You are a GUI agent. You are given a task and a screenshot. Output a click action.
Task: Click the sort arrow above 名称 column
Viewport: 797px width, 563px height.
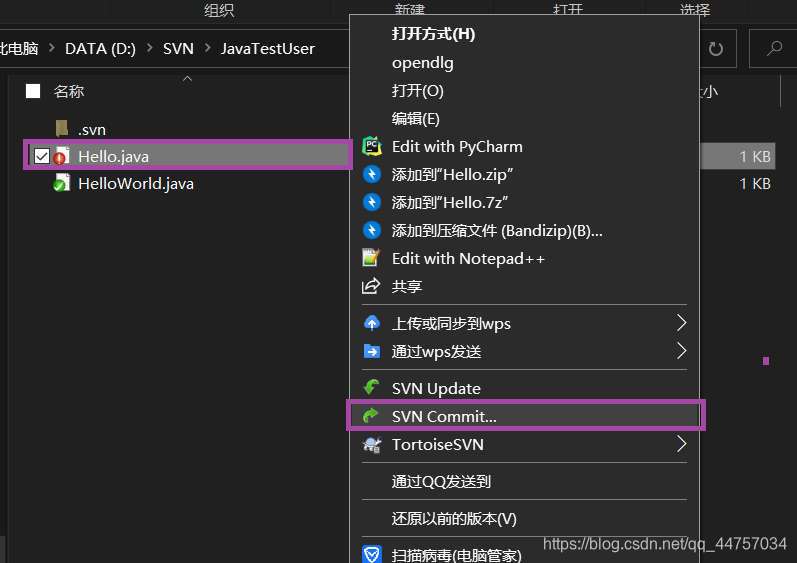[x=188, y=78]
